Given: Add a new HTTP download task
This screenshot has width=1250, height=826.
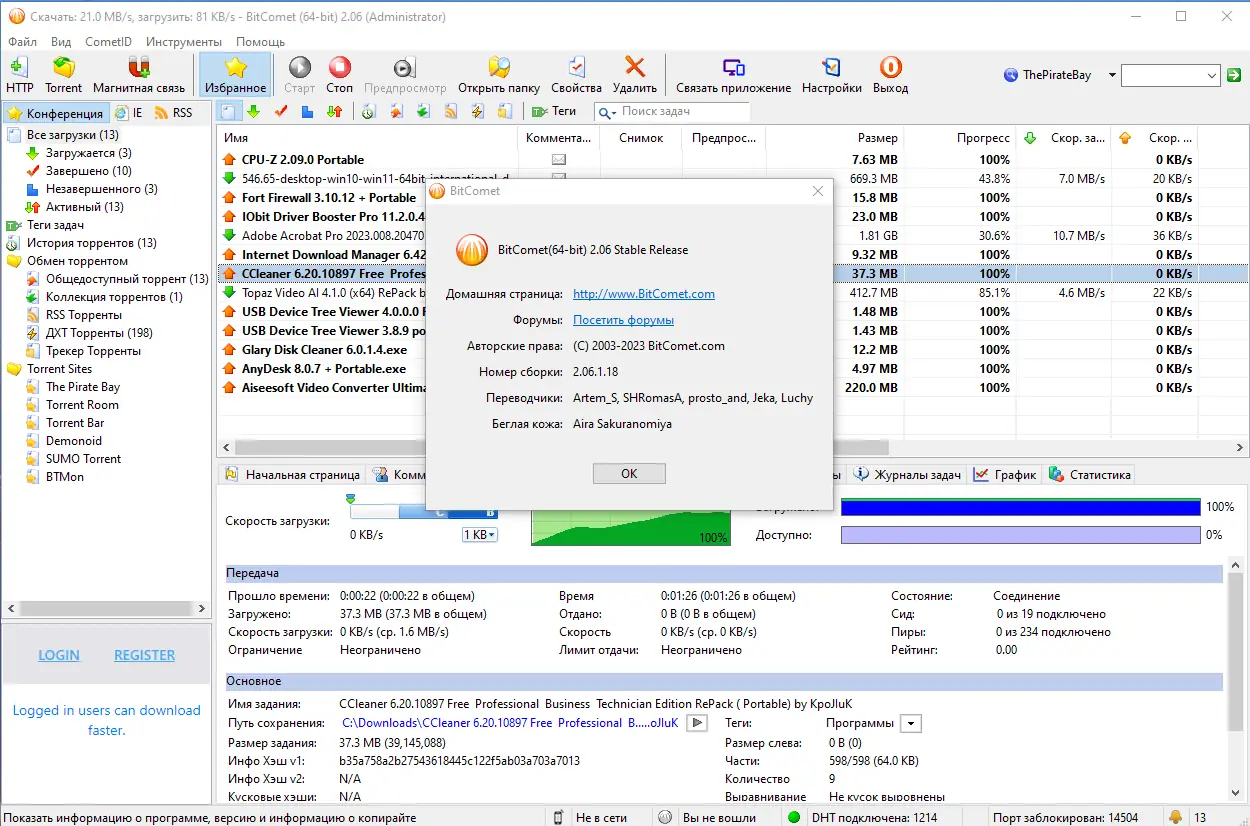Looking at the screenshot, I should (x=19, y=75).
